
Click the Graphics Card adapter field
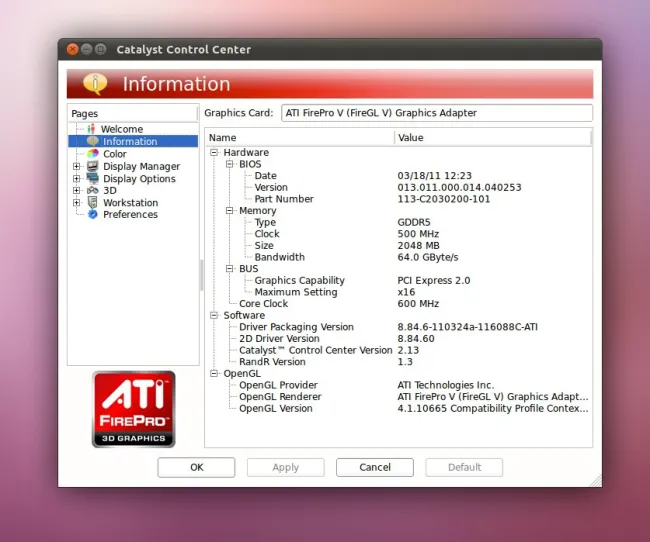pyautogui.click(x=436, y=113)
